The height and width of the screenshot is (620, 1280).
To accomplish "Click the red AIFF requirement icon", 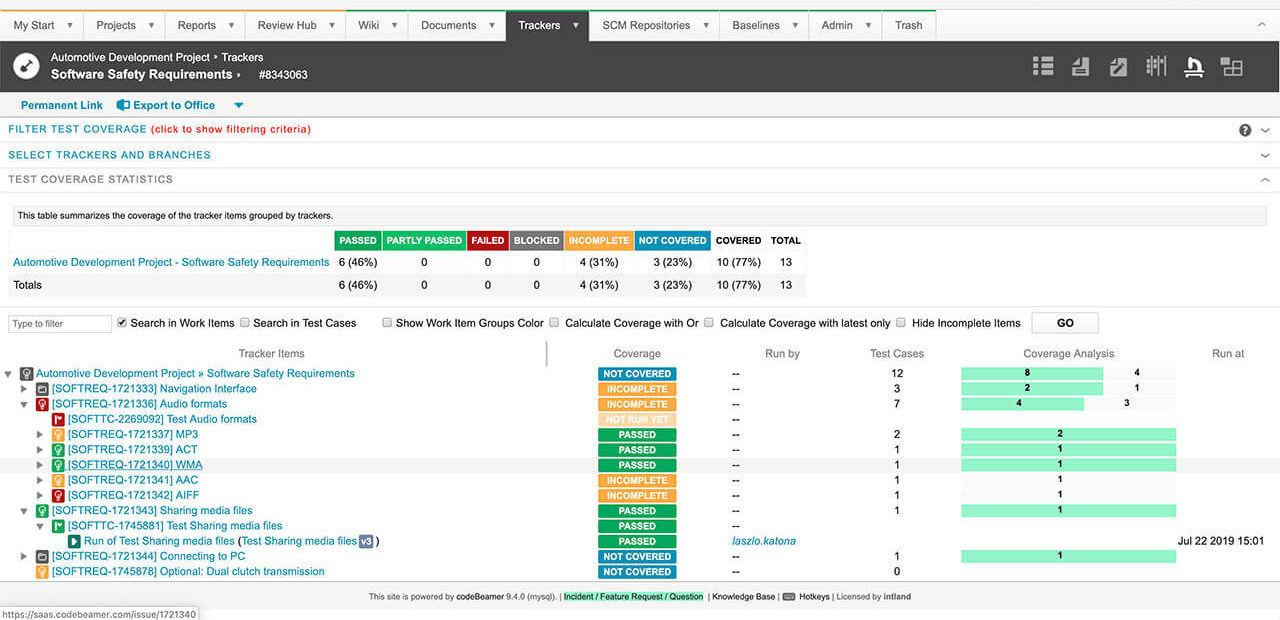I will (59, 495).
